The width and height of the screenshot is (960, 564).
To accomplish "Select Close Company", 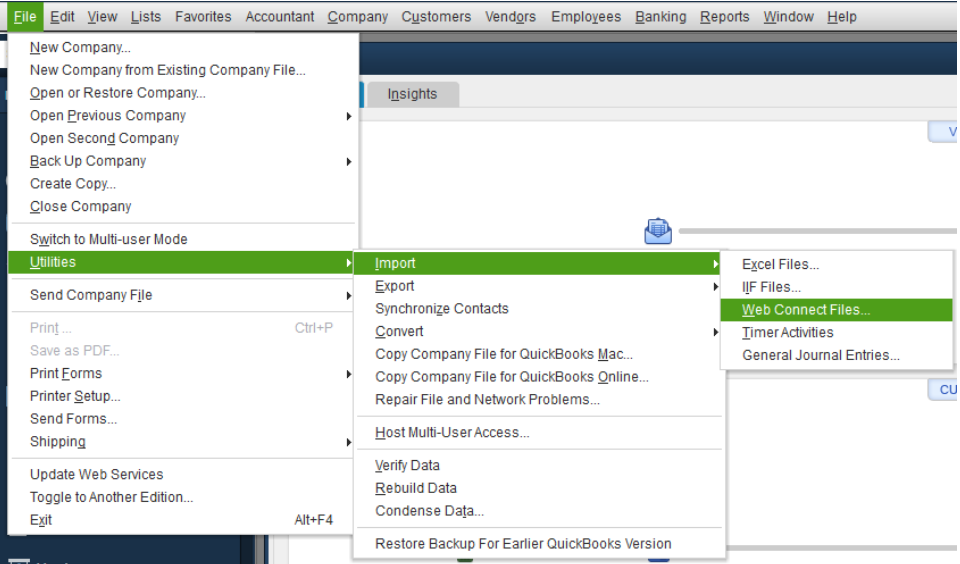I will (x=182, y=206).
